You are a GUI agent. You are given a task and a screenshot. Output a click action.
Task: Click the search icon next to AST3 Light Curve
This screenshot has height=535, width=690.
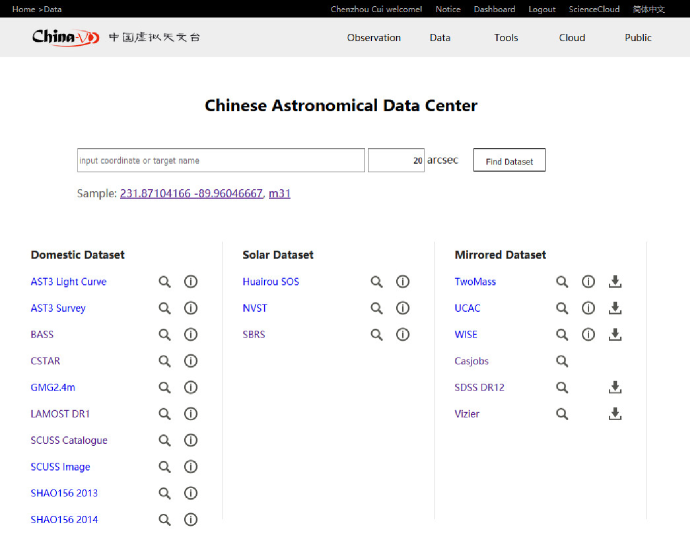click(x=165, y=282)
